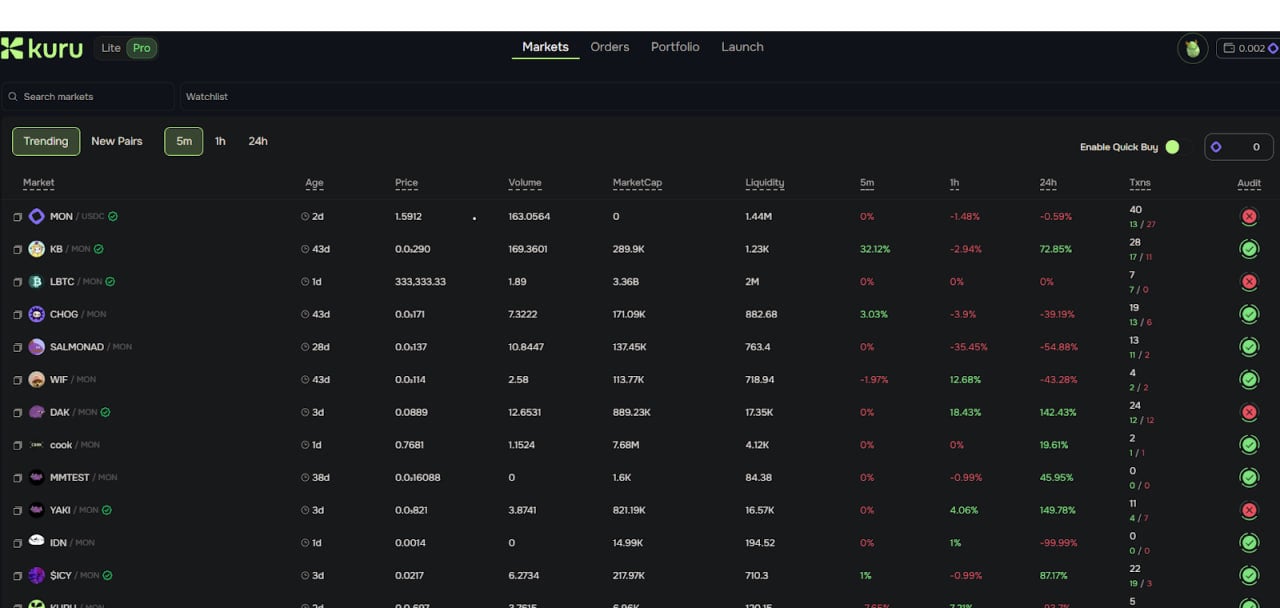Click the KB token logo
This screenshot has height=608, width=1280.
(36, 249)
